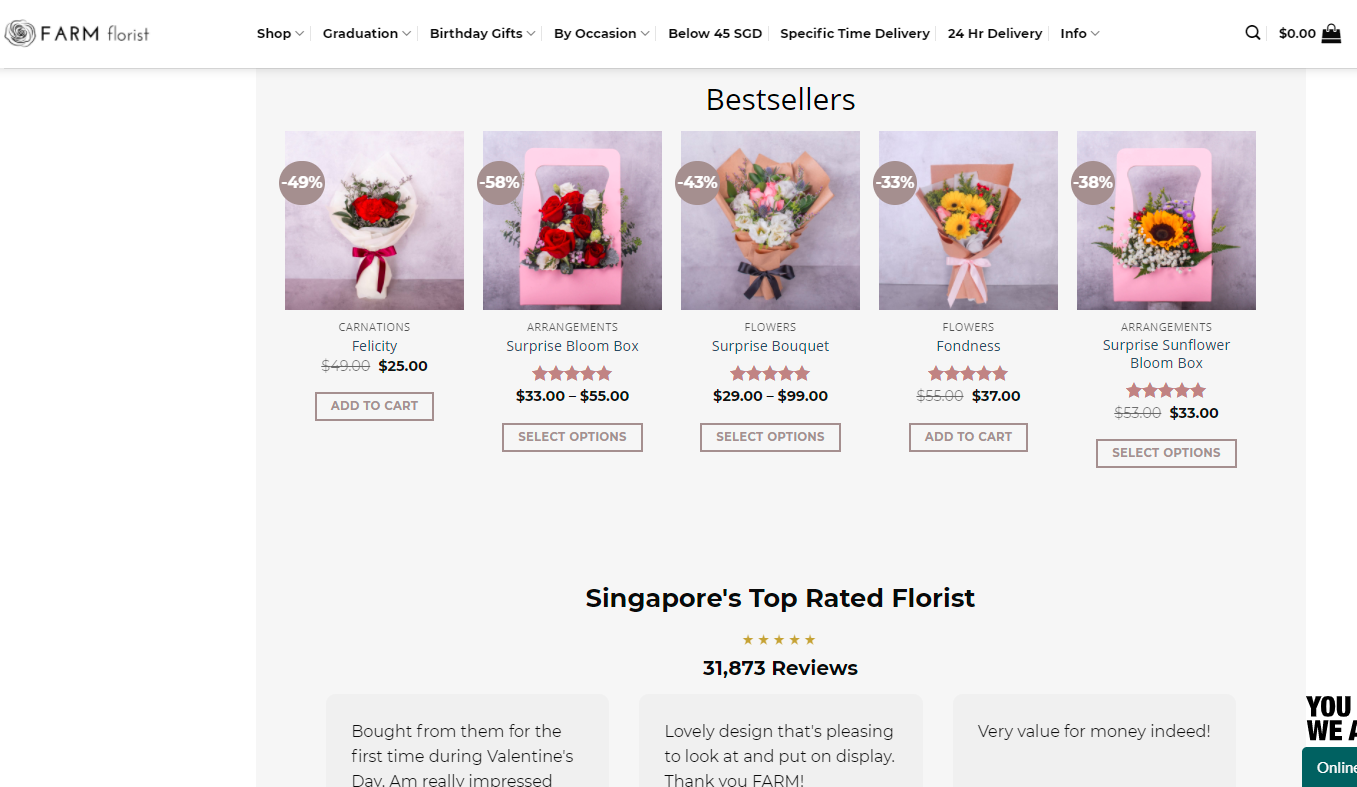Open the By Occasion menu
Image resolution: width=1357 pixels, height=787 pixels.
coord(602,33)
